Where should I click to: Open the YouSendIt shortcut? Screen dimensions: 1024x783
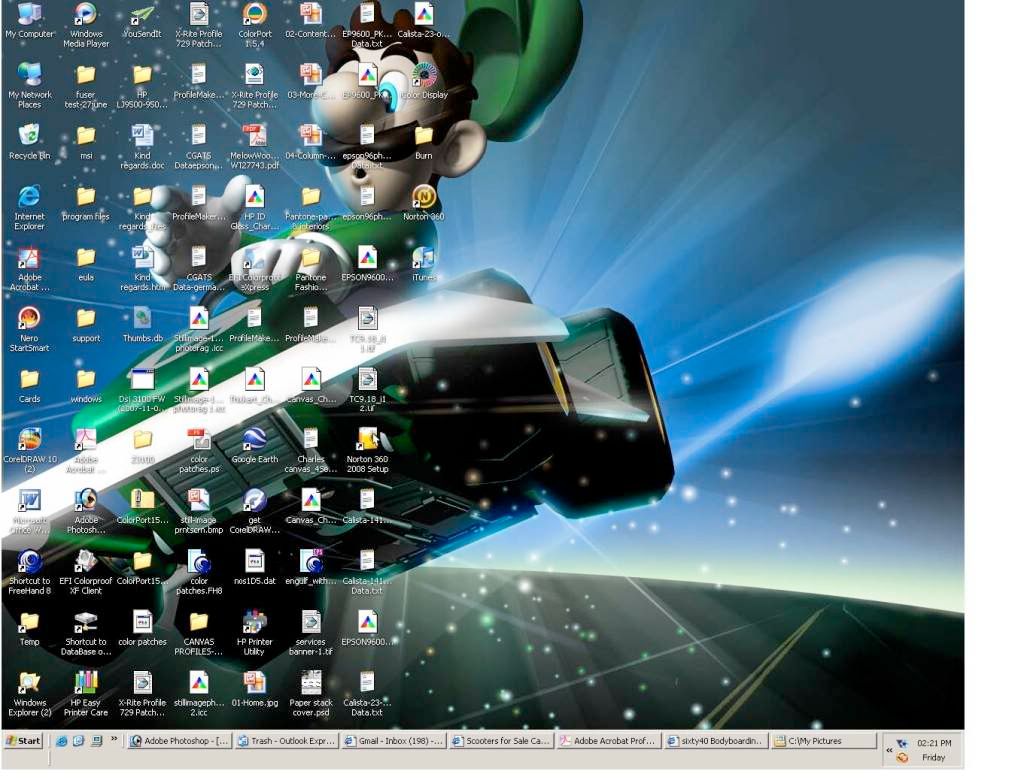pos(142,21)
